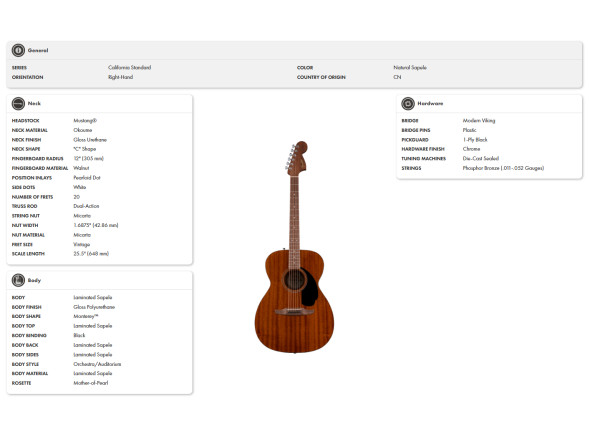The image size is (590, 434).
Task: Select the Phosphor Bronze strings value
Action: [503, 168]
